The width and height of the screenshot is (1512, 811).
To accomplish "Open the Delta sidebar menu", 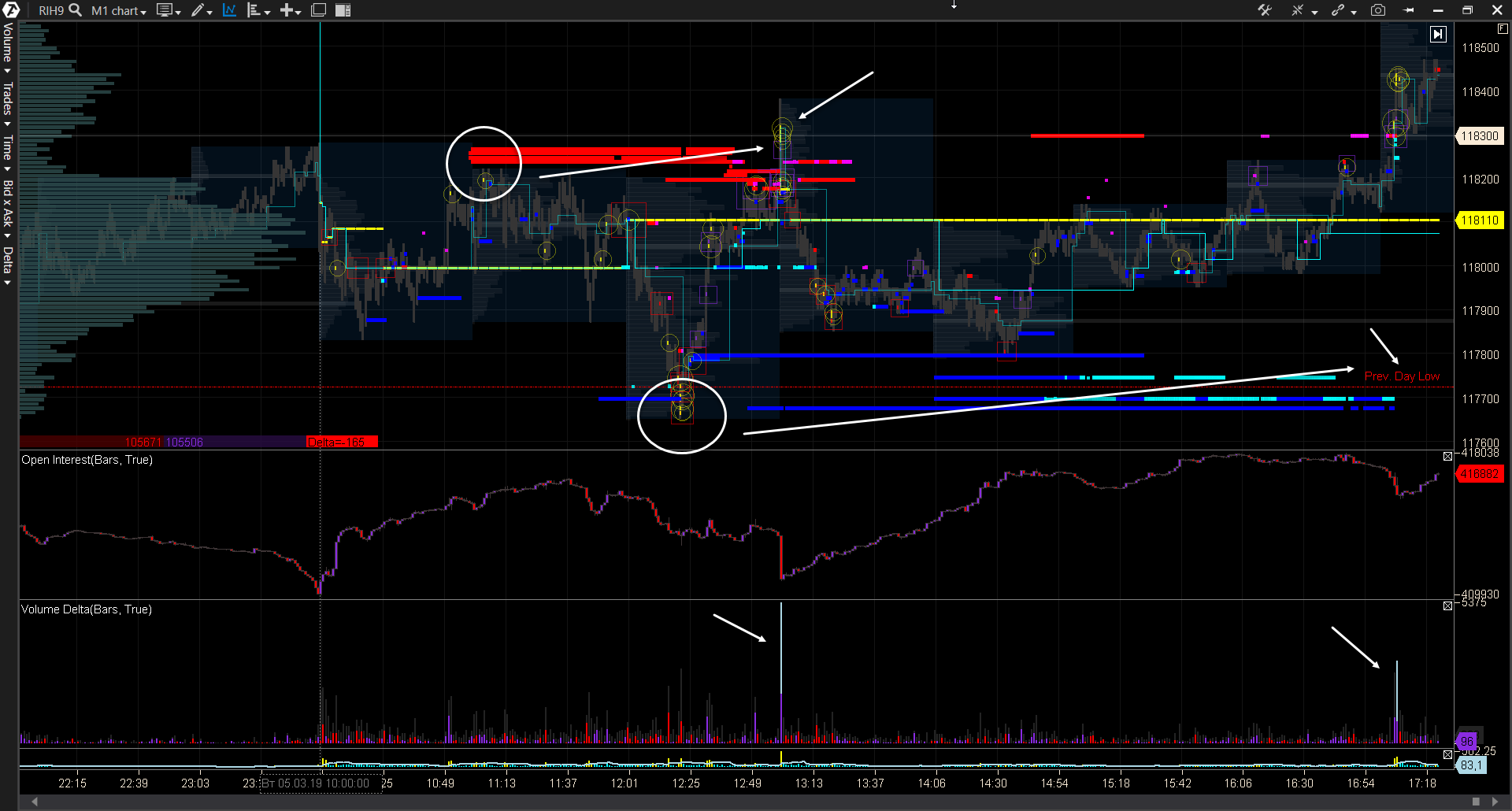I will point(8,265).
